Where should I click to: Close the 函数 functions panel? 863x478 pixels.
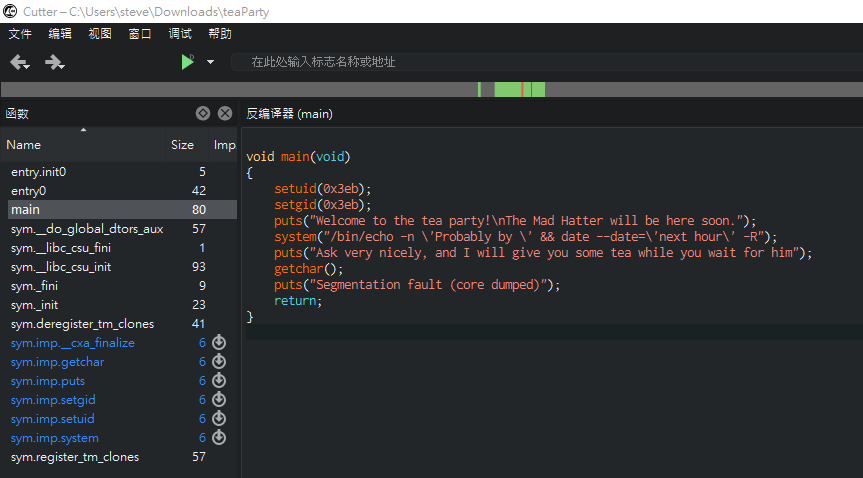coord(225,114)
